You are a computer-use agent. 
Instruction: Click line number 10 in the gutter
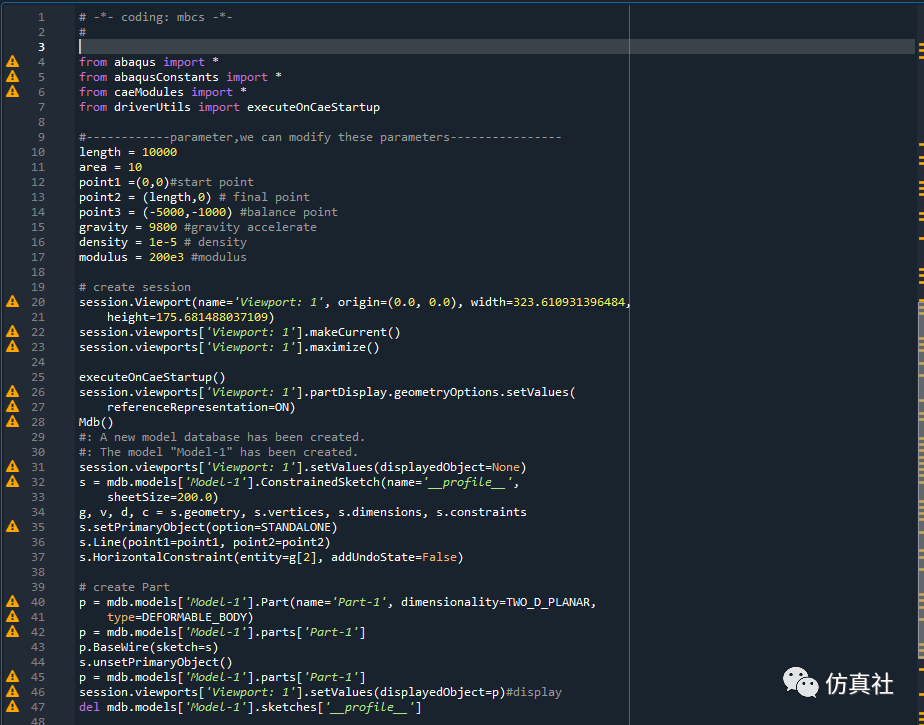(x=38, y=152)
